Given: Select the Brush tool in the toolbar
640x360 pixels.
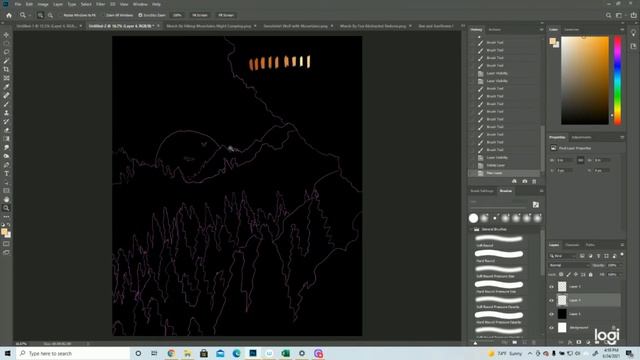Looking at the screenshot, I should [6, 104].
